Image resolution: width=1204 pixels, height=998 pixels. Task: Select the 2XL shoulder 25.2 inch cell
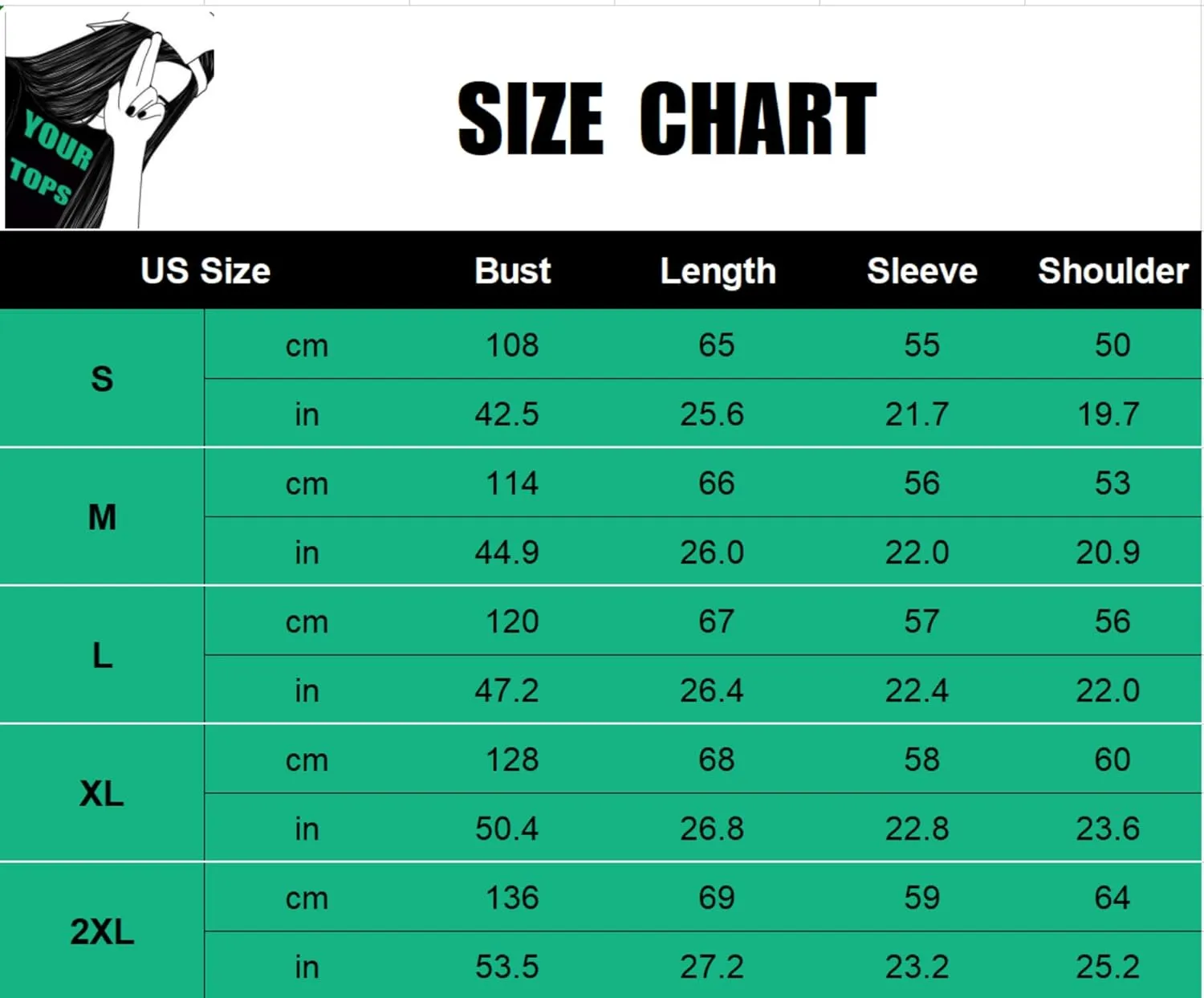pyautogui.click(x=1108, y=967)
